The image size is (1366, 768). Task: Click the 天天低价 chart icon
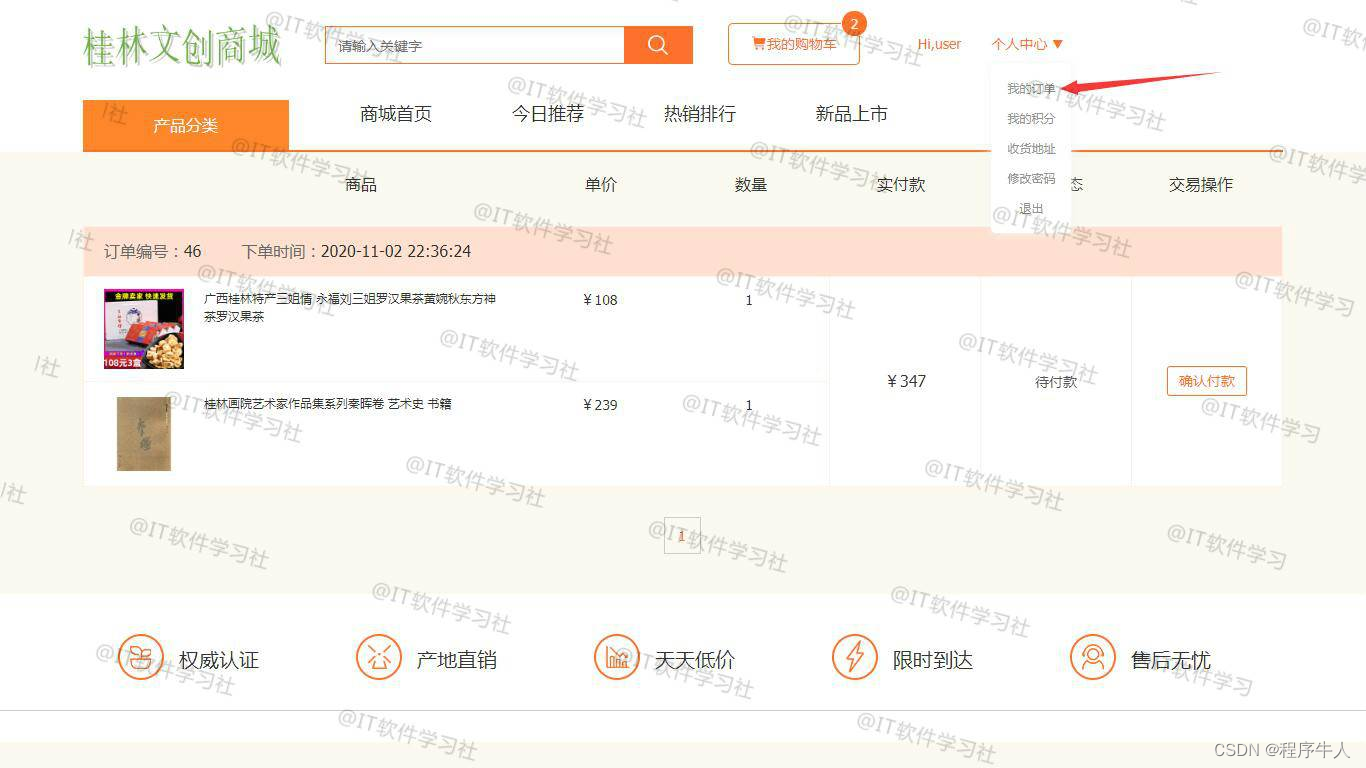[616, 657]
